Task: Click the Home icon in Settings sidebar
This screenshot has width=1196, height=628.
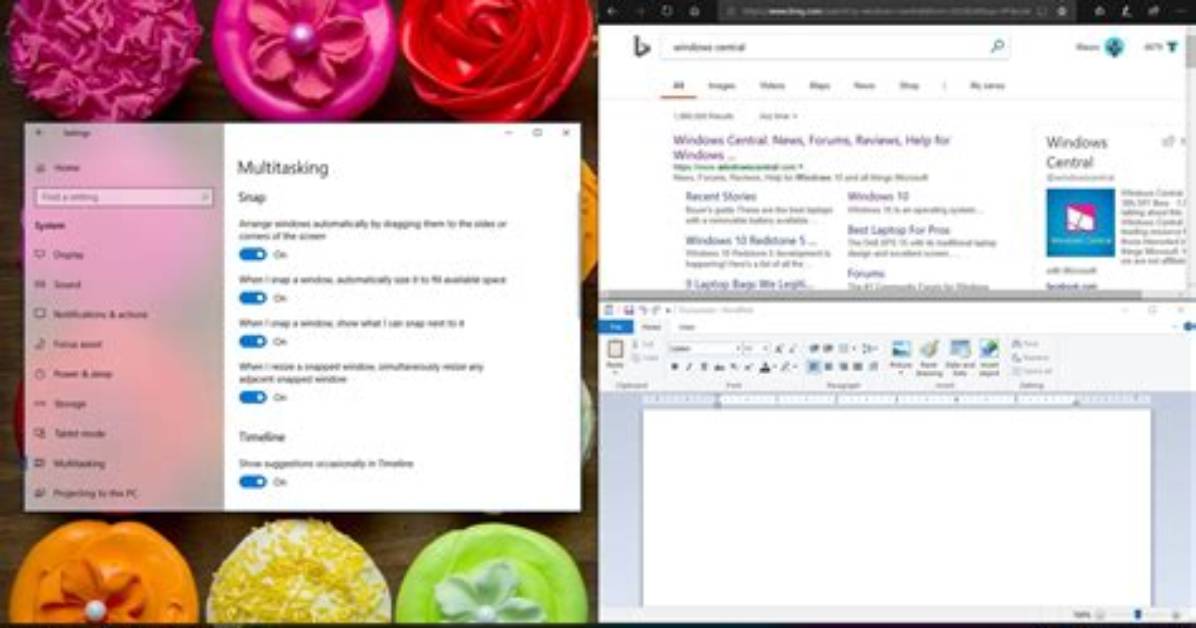Action: [40, 168]
